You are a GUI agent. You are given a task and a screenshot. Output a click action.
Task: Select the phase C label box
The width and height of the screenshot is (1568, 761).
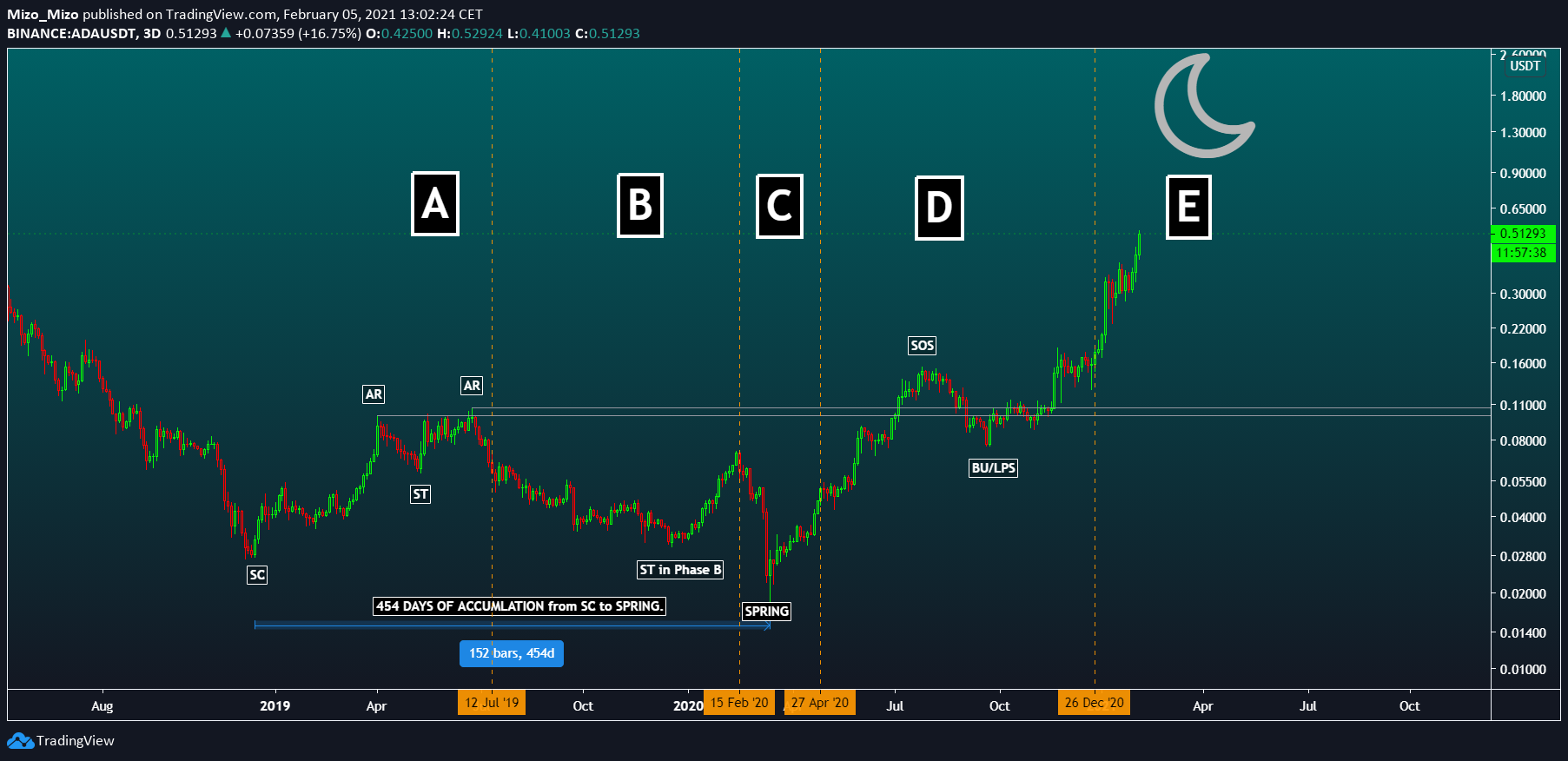[x=779, y=206]
